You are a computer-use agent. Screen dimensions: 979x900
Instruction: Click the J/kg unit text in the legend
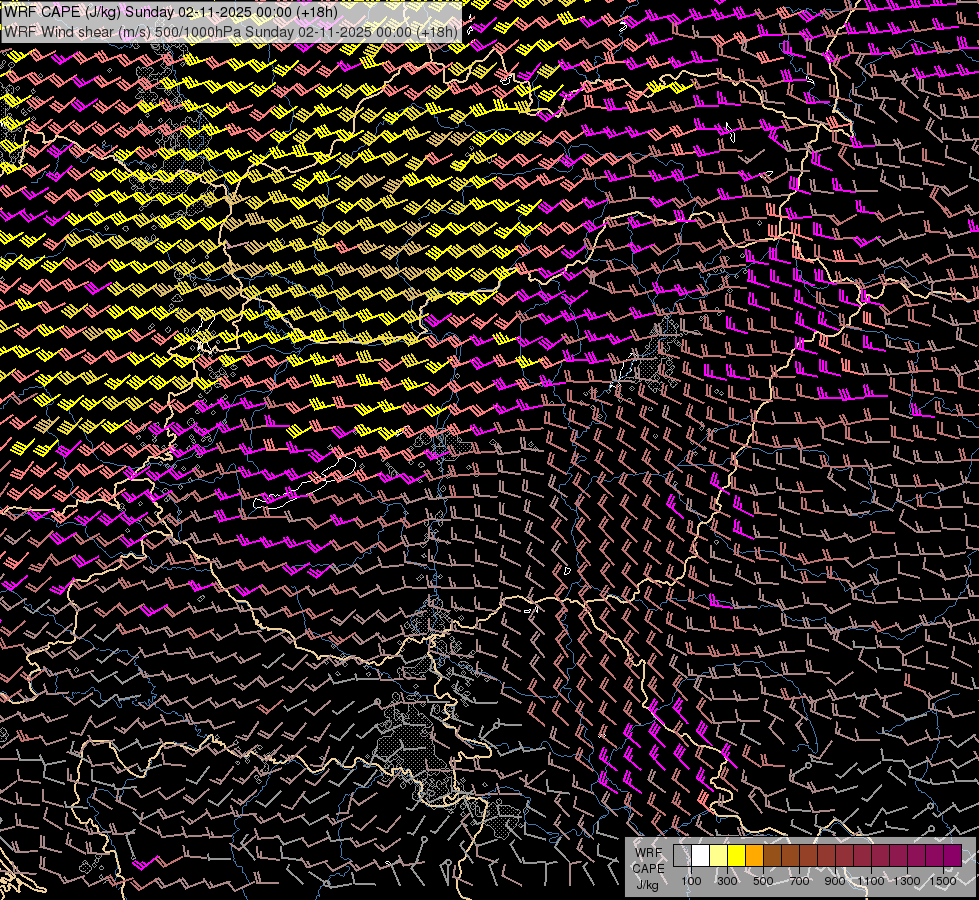[648, 883]
